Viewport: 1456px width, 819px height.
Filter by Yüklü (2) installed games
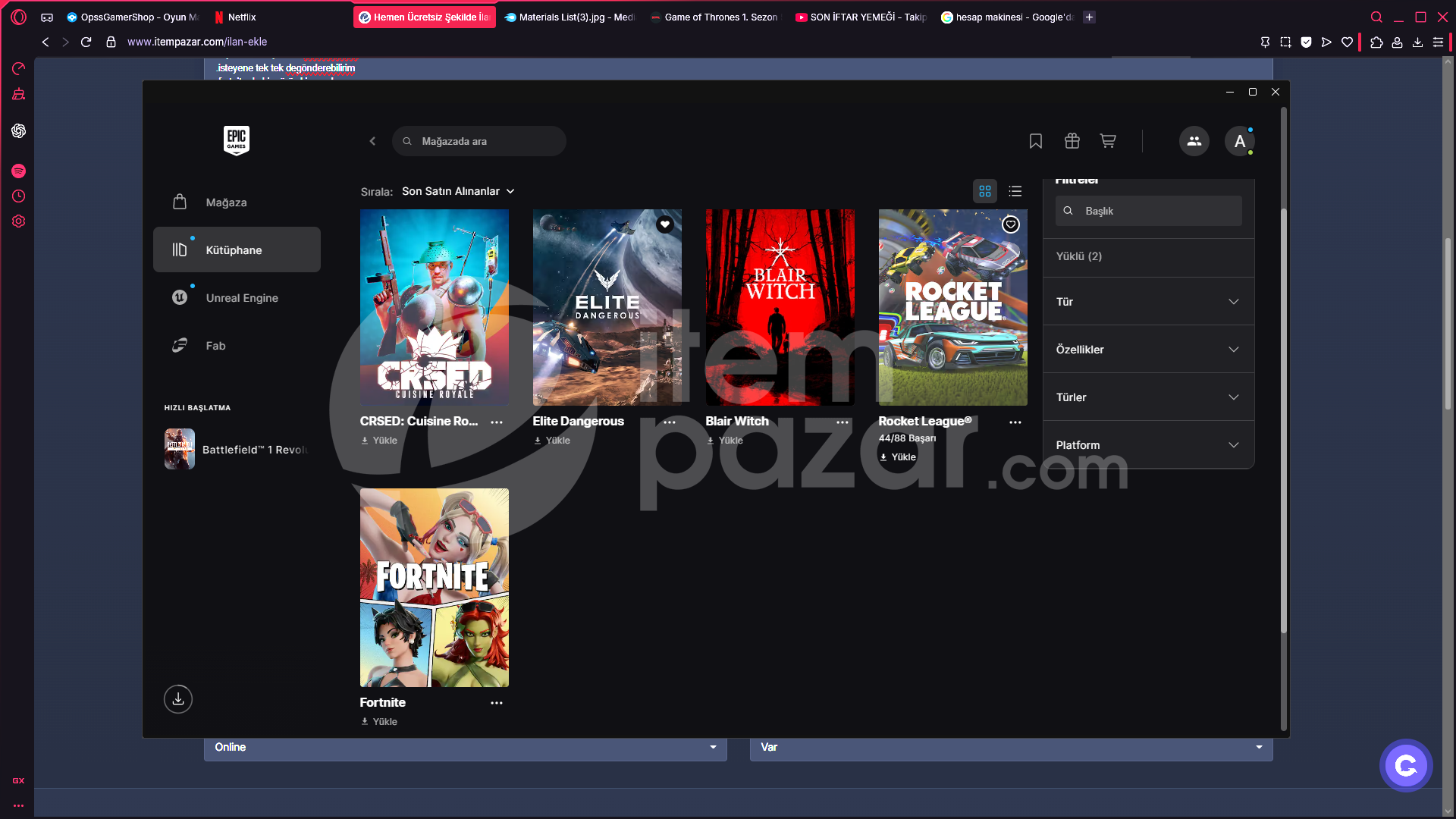tap(1079, 256)
